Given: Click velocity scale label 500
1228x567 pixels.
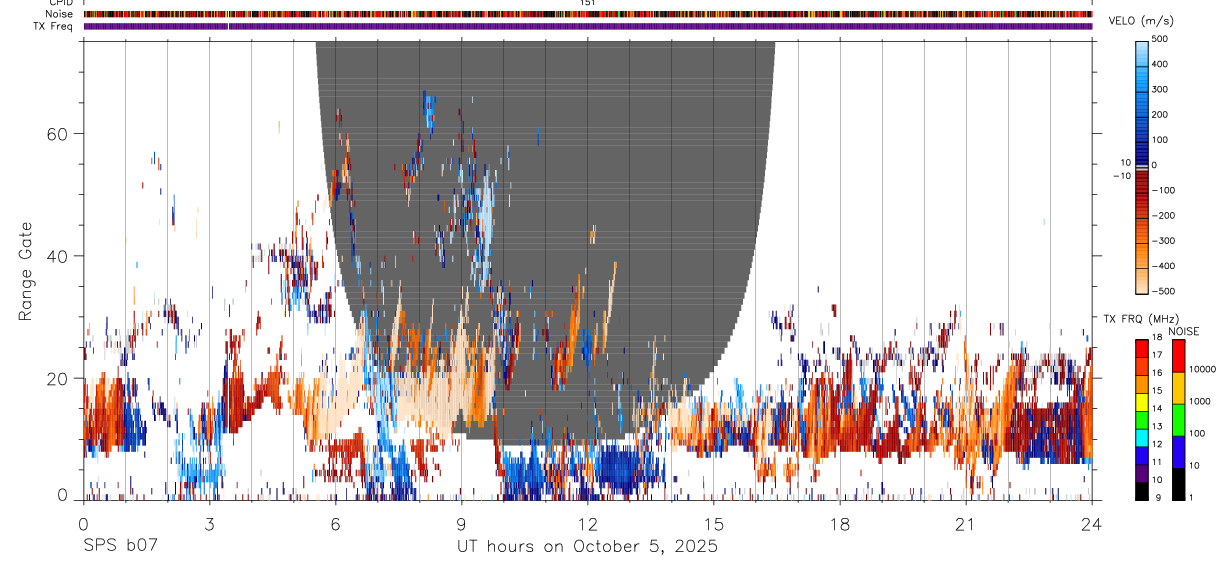Looking at the screenshot, I should pos(1160,39).
